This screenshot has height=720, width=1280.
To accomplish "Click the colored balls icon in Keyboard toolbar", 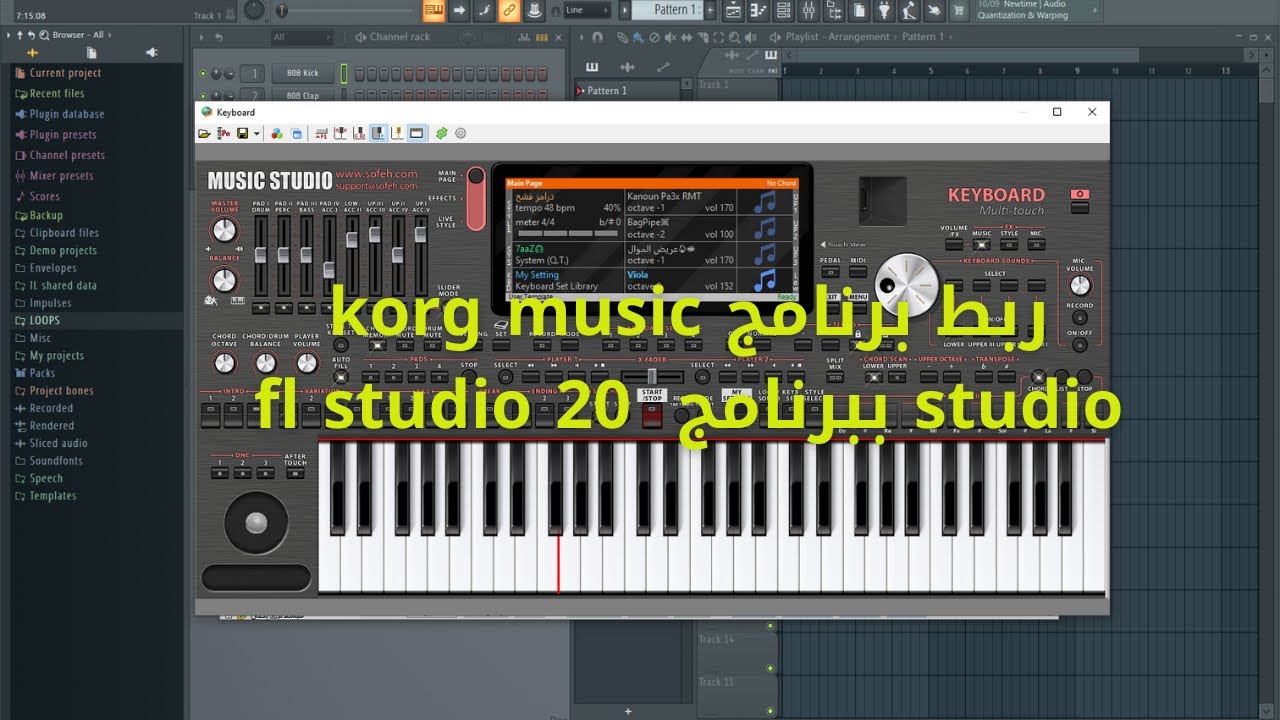I will [x=277, y=133].
